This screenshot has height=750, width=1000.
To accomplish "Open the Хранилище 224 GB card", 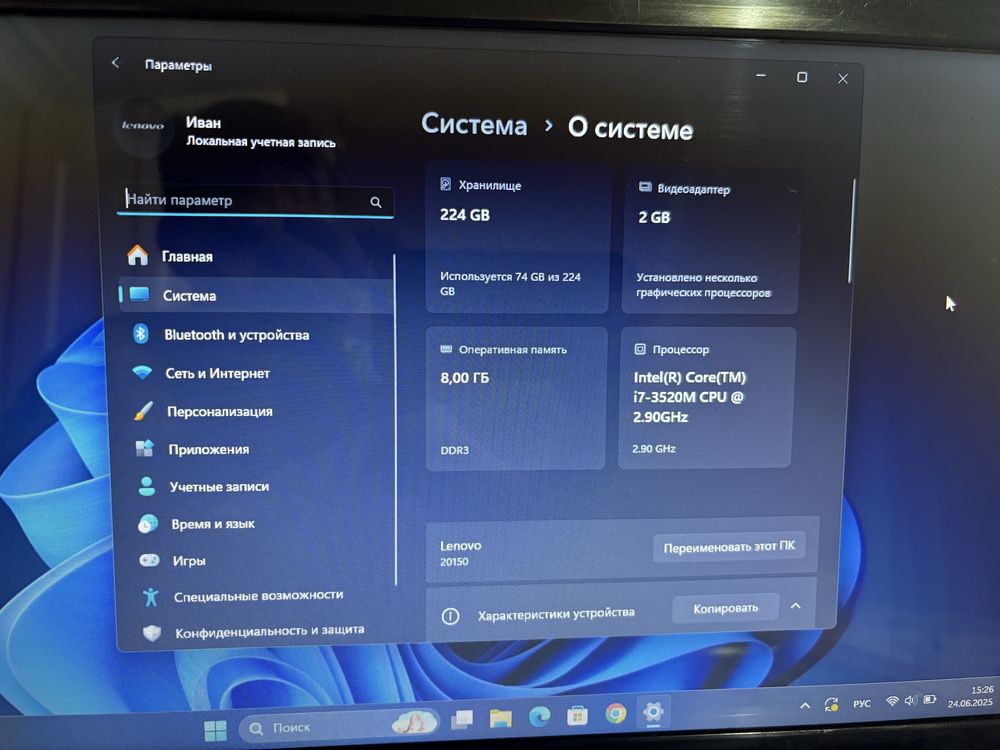I will (517, 239).
